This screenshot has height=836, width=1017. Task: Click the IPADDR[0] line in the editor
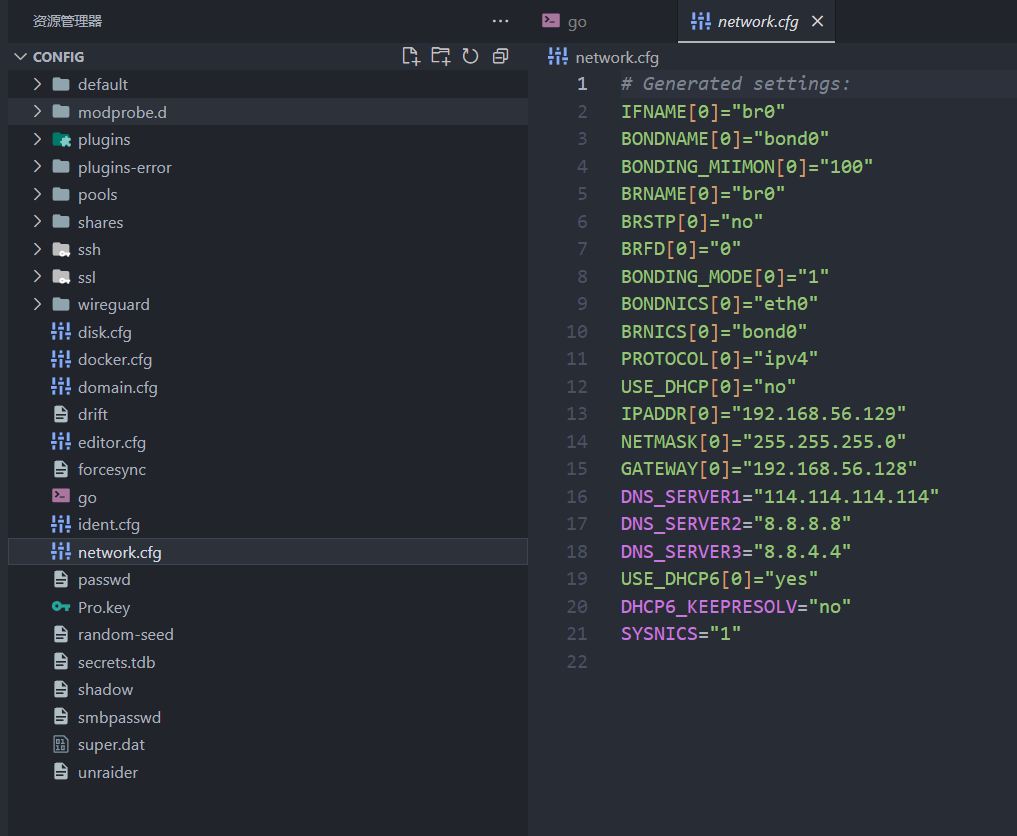tap(763, 414)
